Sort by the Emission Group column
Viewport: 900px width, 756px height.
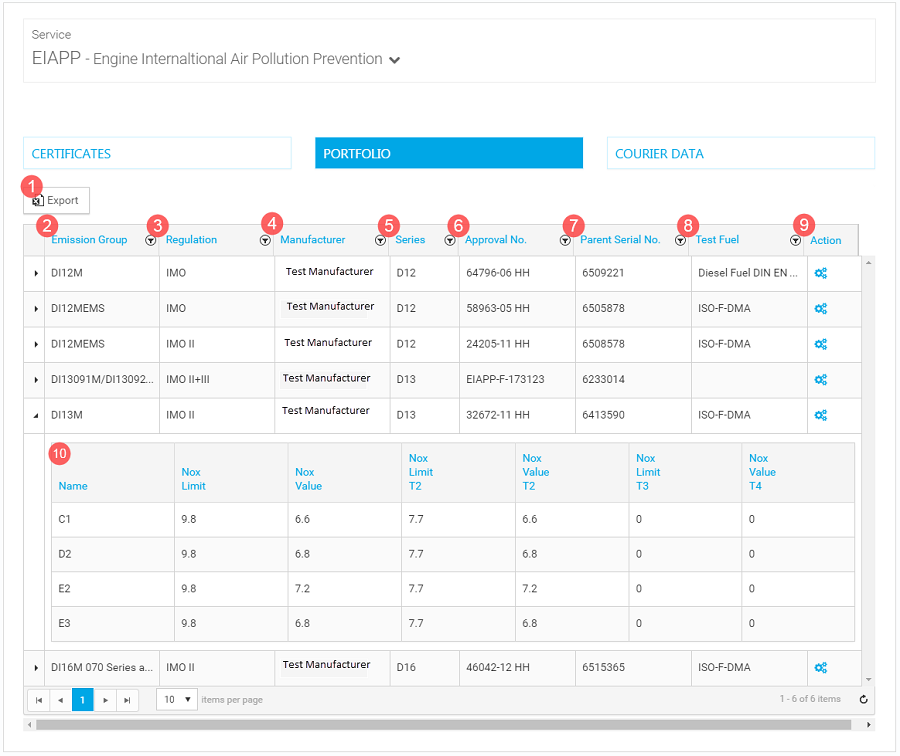89,240
